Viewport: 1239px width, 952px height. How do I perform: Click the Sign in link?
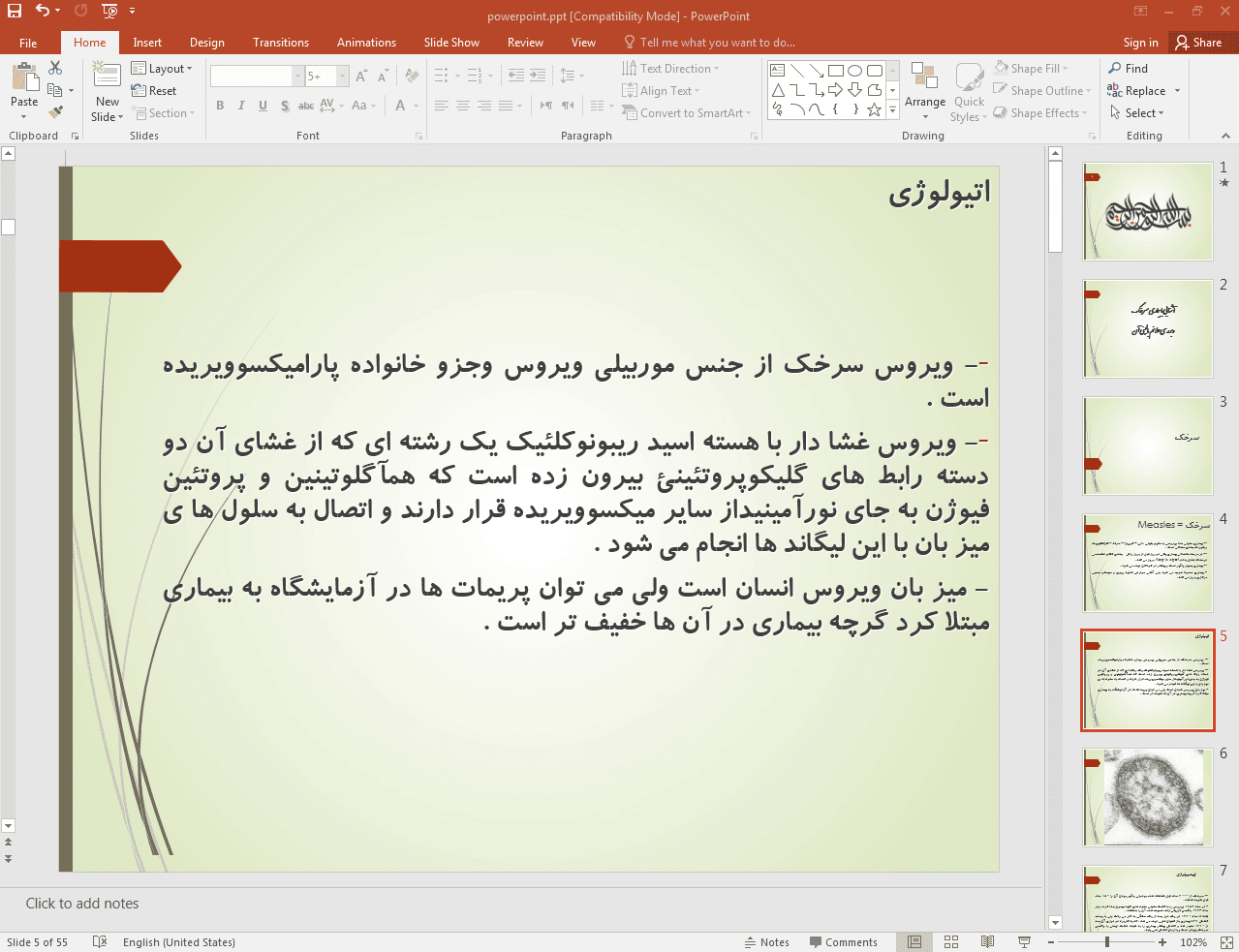[x=1139, y=42]
